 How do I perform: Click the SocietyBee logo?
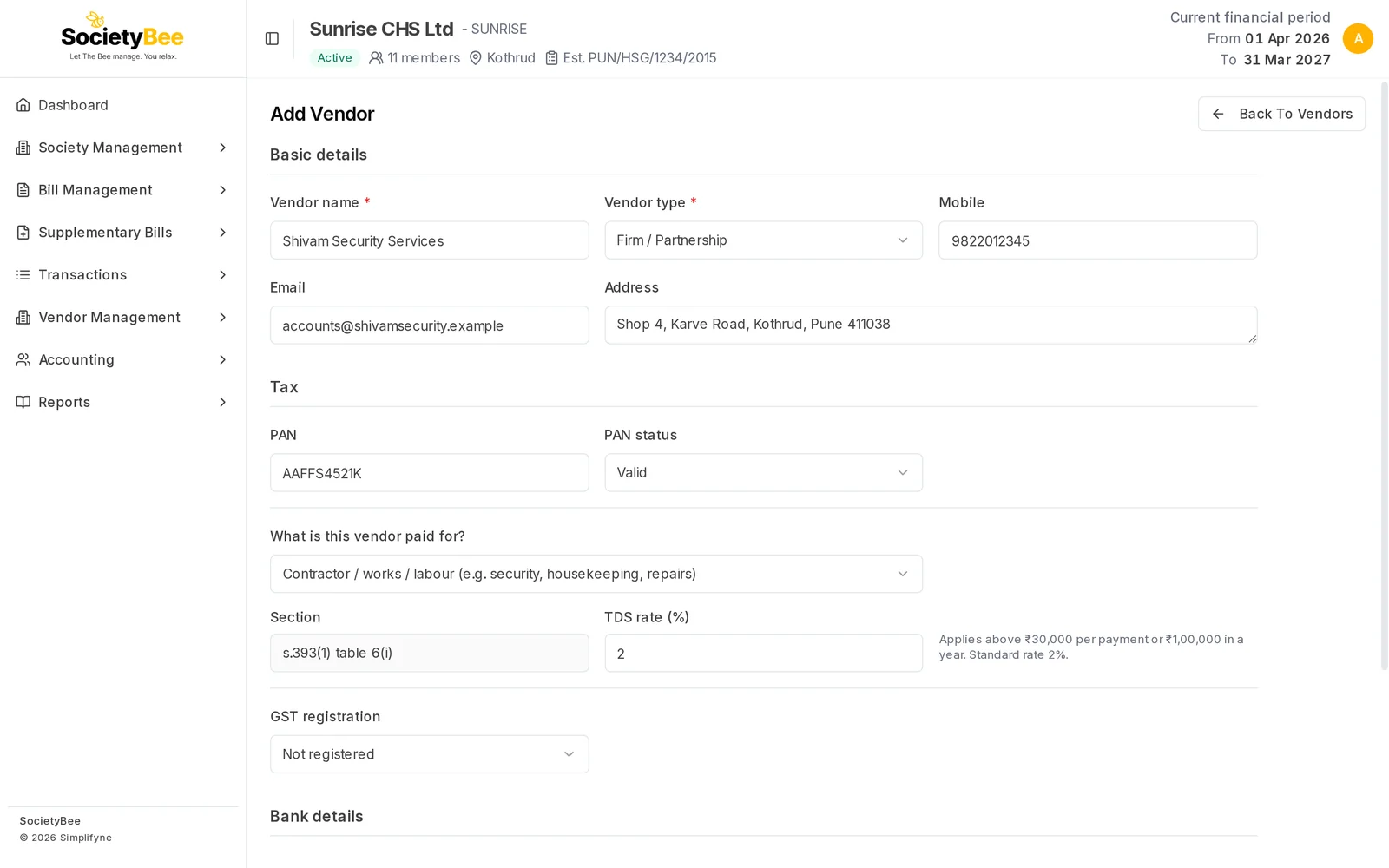pos(122,37)
